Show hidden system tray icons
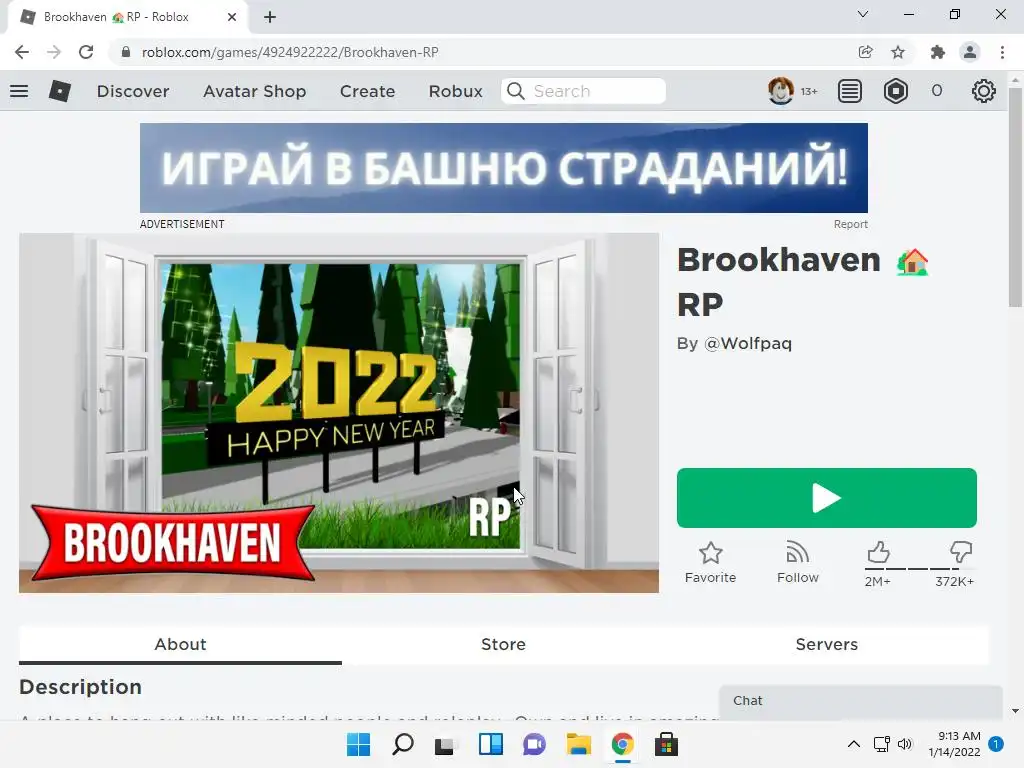The width and height of the screenshot is (1024, 768). click(x=854, y=744)
